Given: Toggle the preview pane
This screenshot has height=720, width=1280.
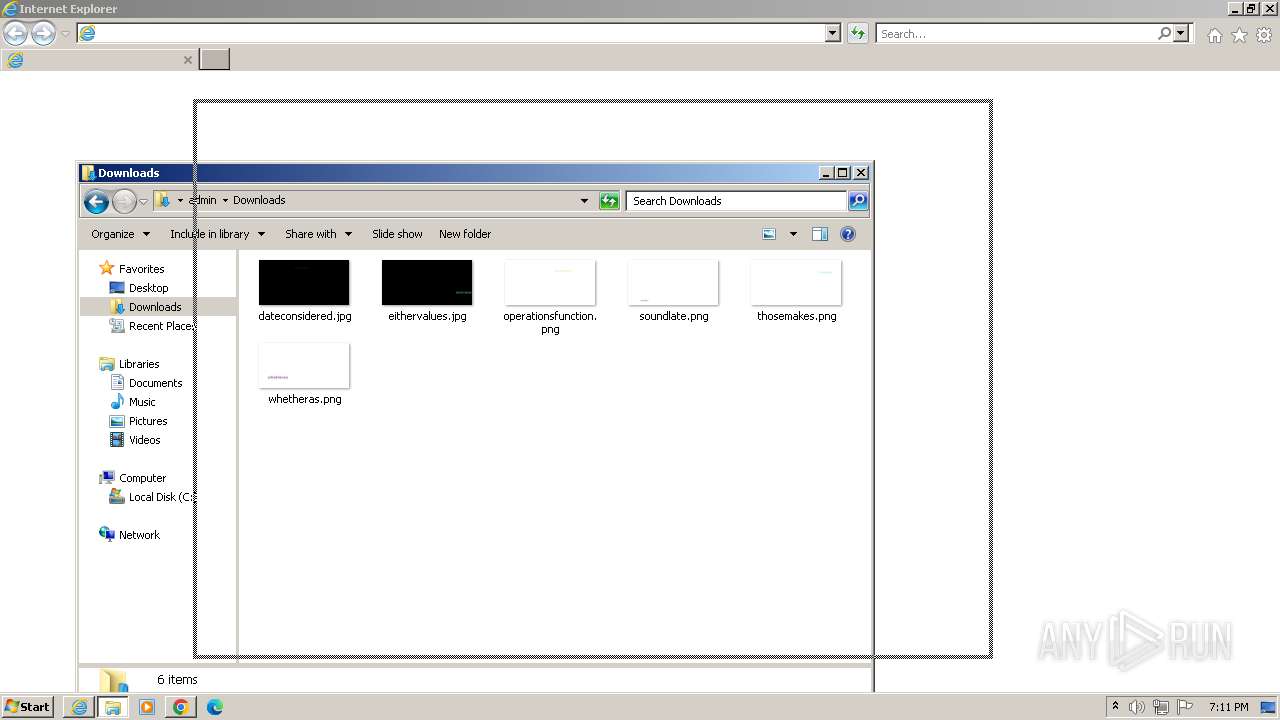Looking at the screenshot, I should (x=820, y=234).
